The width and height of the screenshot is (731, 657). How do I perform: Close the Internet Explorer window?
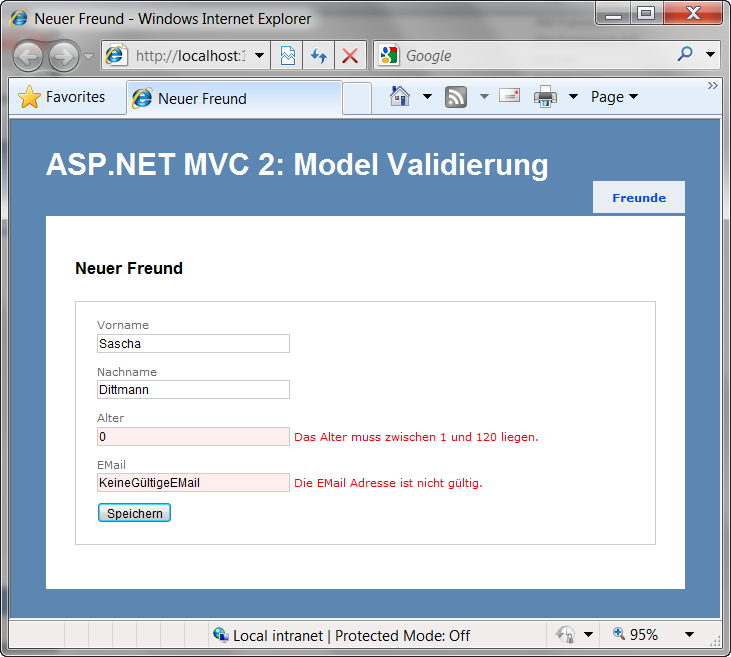[693, 14]
